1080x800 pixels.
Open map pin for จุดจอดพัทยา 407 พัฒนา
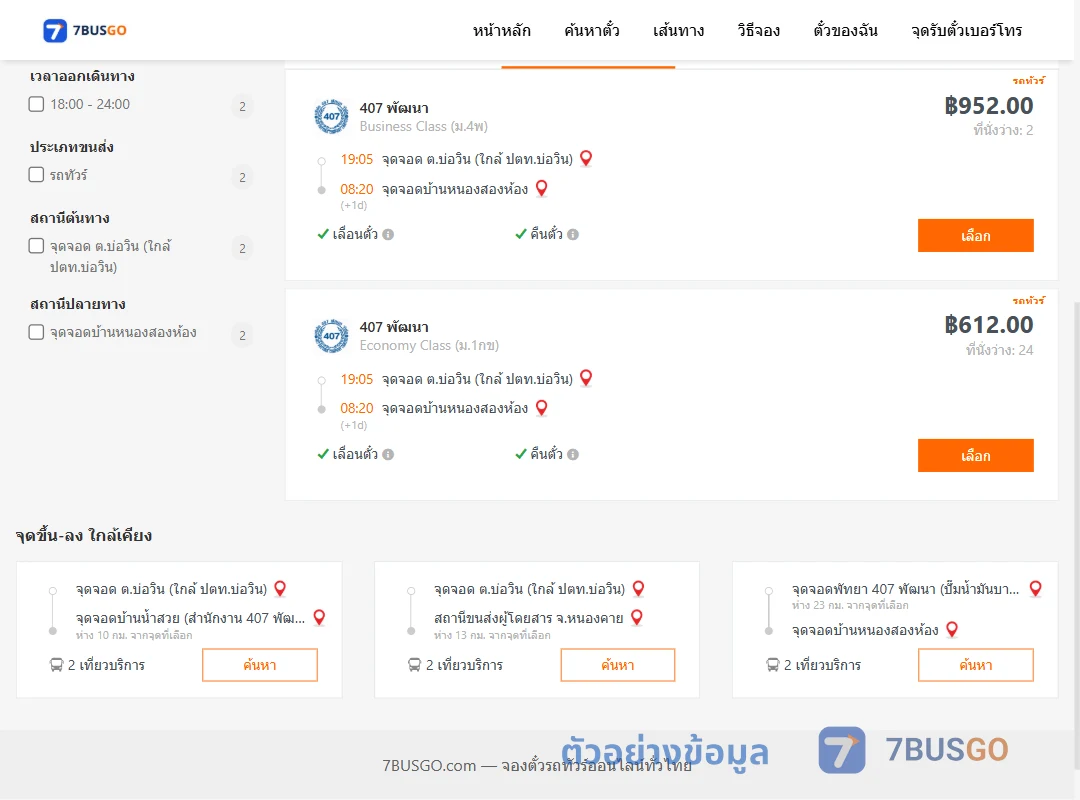(x=1035, y=588)
